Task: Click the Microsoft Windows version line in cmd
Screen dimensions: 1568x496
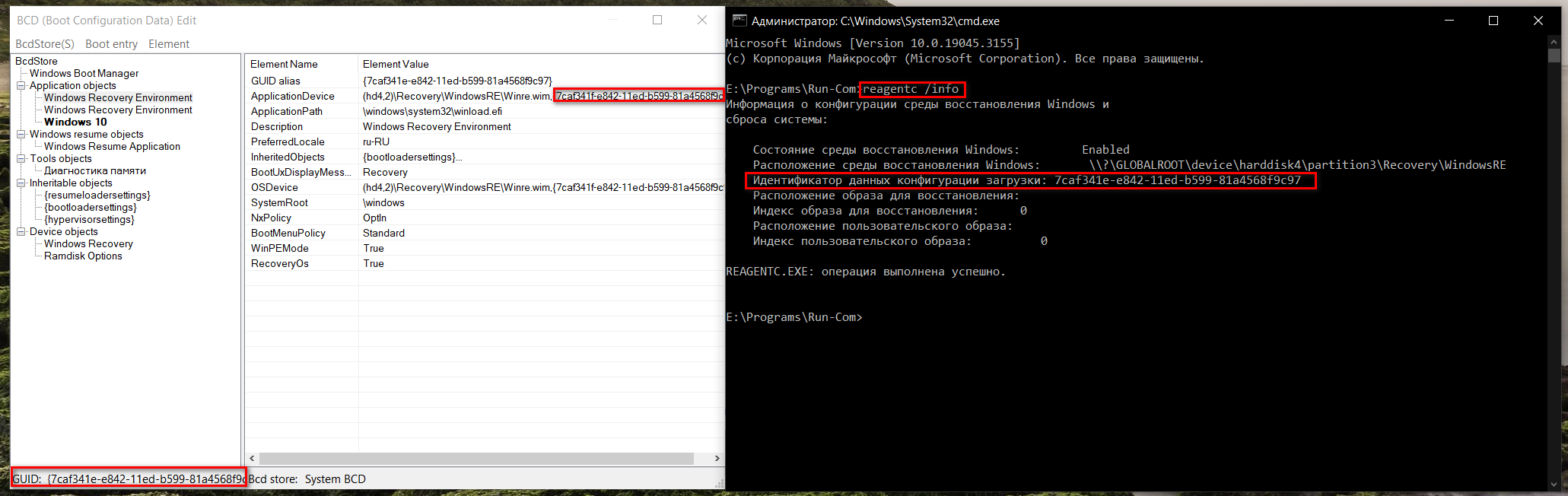Action: pyautogui.click(x=873, y=43)
